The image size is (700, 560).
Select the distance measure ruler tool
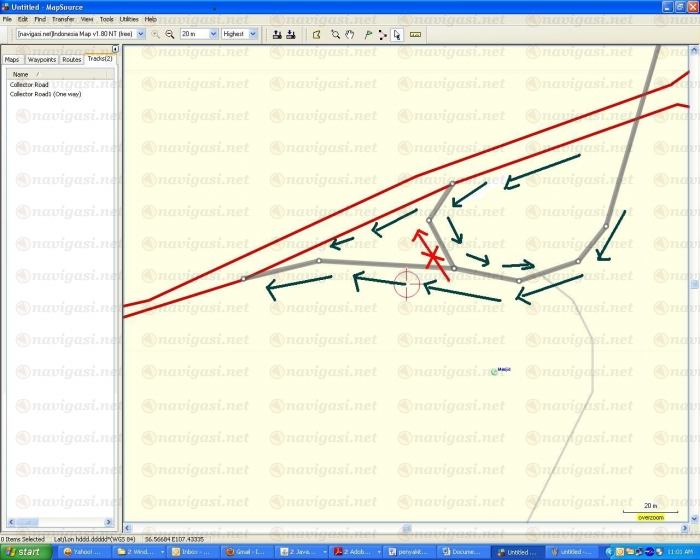pyautogui.click(x=415, y=34)
